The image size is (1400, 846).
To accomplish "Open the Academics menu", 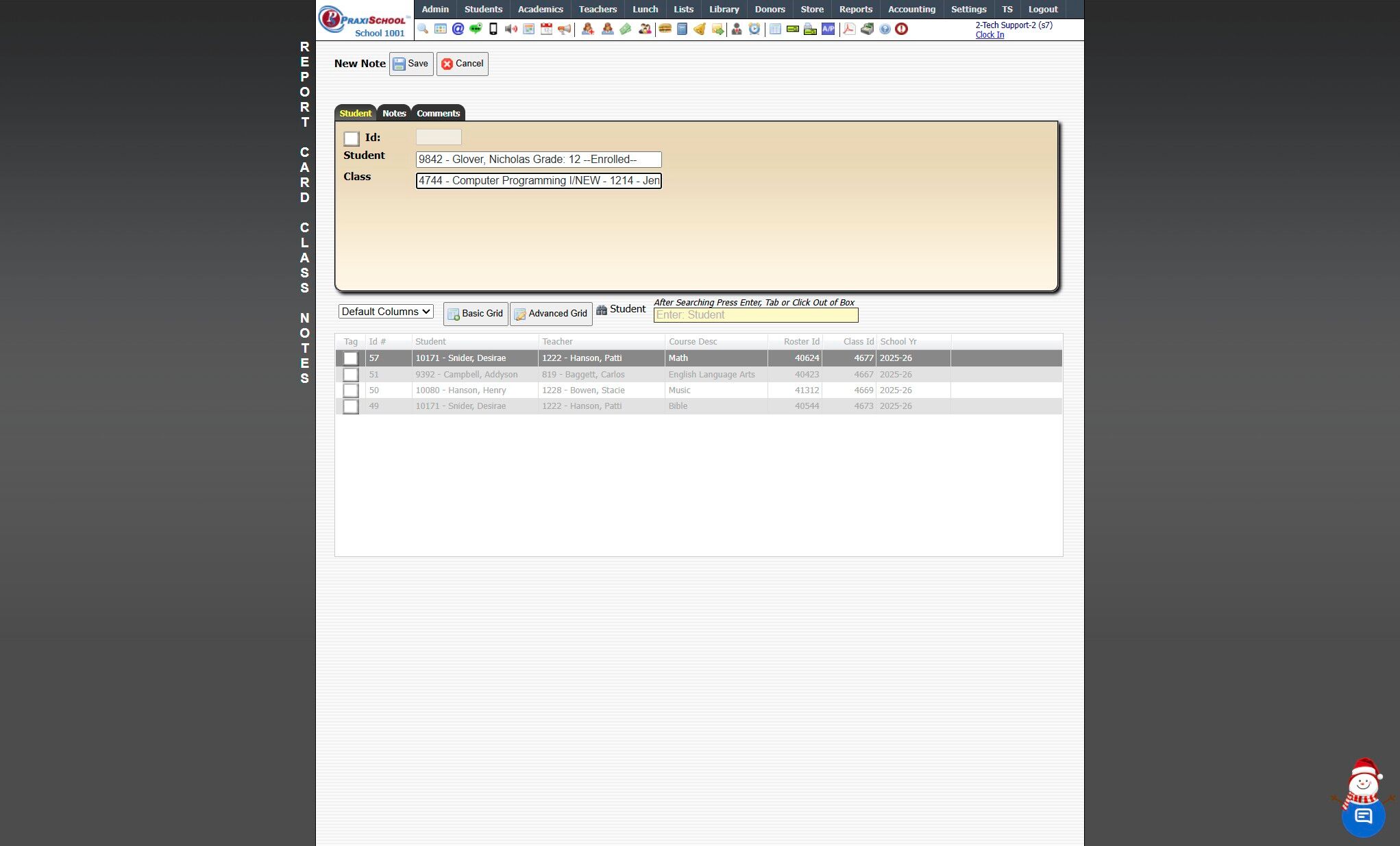I will coord(540,9).
